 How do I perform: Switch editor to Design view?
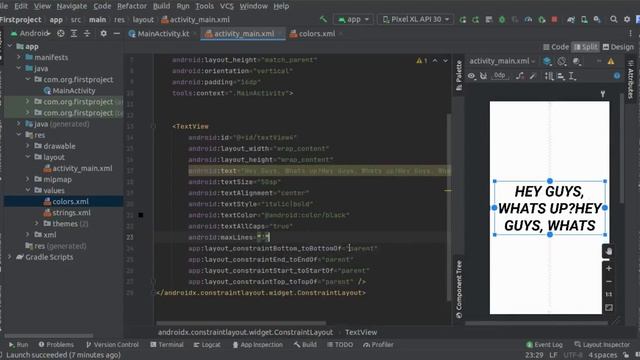tap(618, 47)
